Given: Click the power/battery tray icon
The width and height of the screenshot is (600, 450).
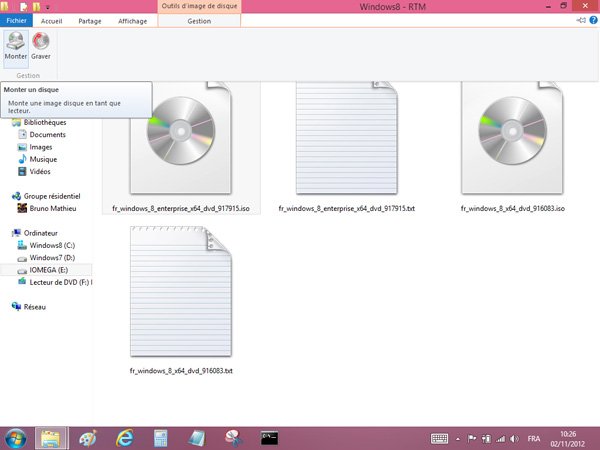Looking at the screenshot, I should (486, 439).
